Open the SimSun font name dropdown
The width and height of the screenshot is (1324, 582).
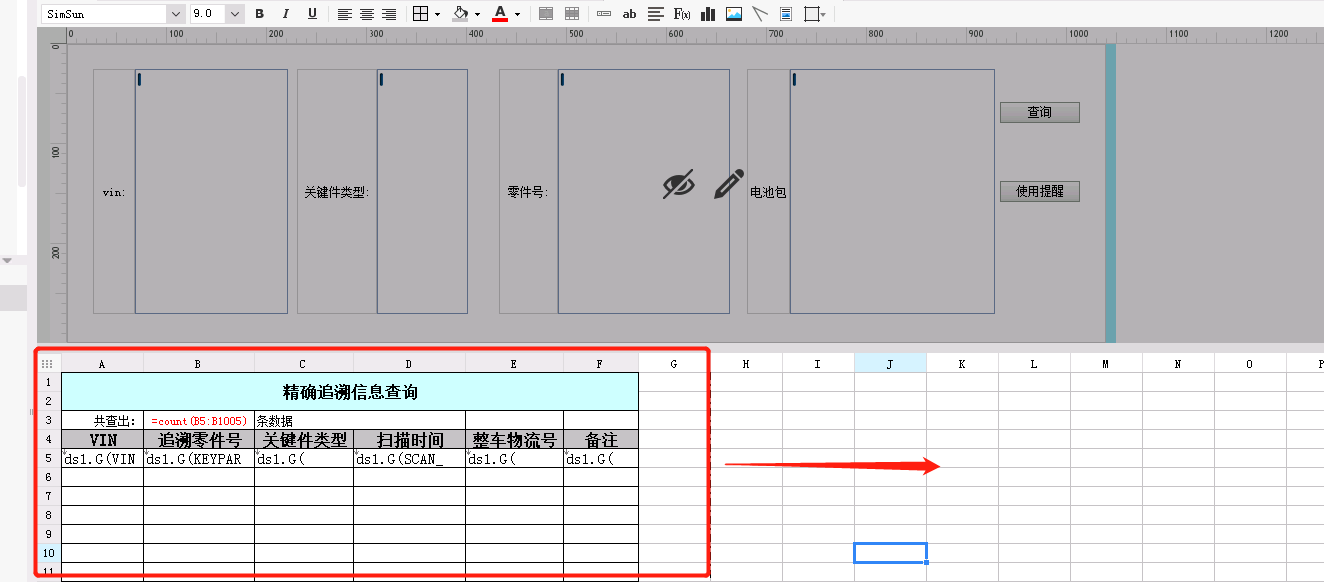pyautogui.click(x=176, y=14)
